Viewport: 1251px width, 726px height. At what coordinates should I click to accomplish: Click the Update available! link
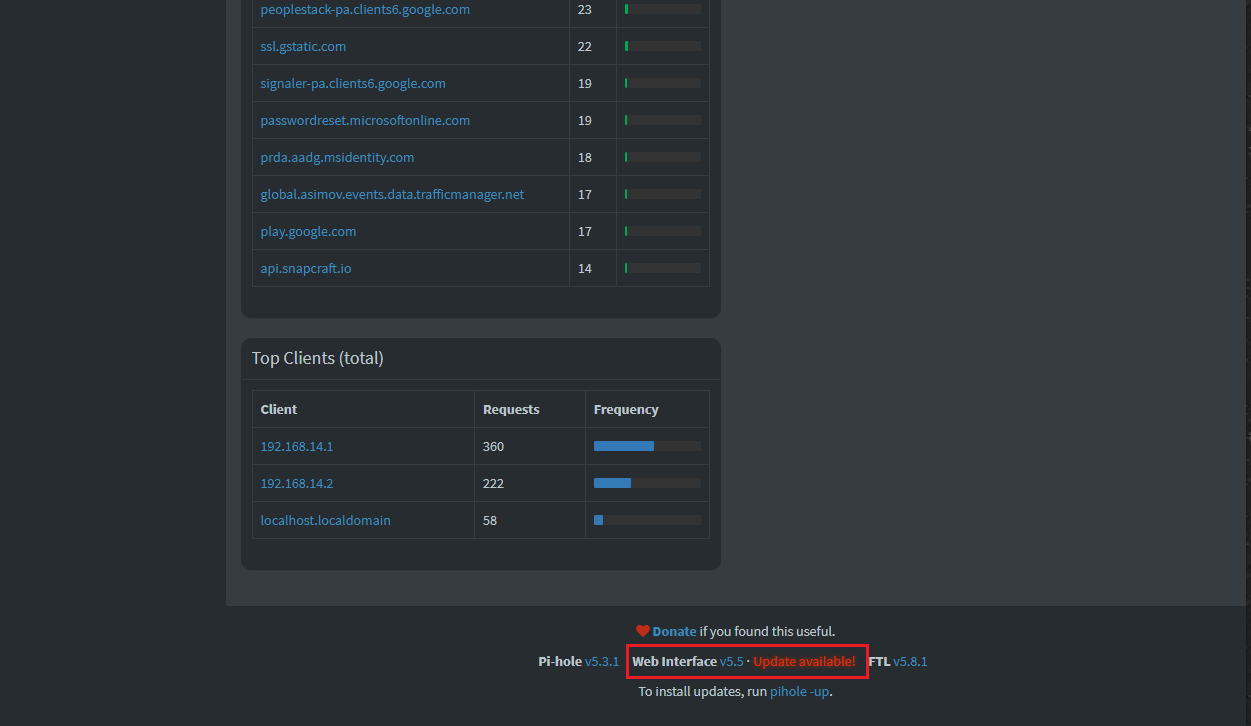[804, 661]
